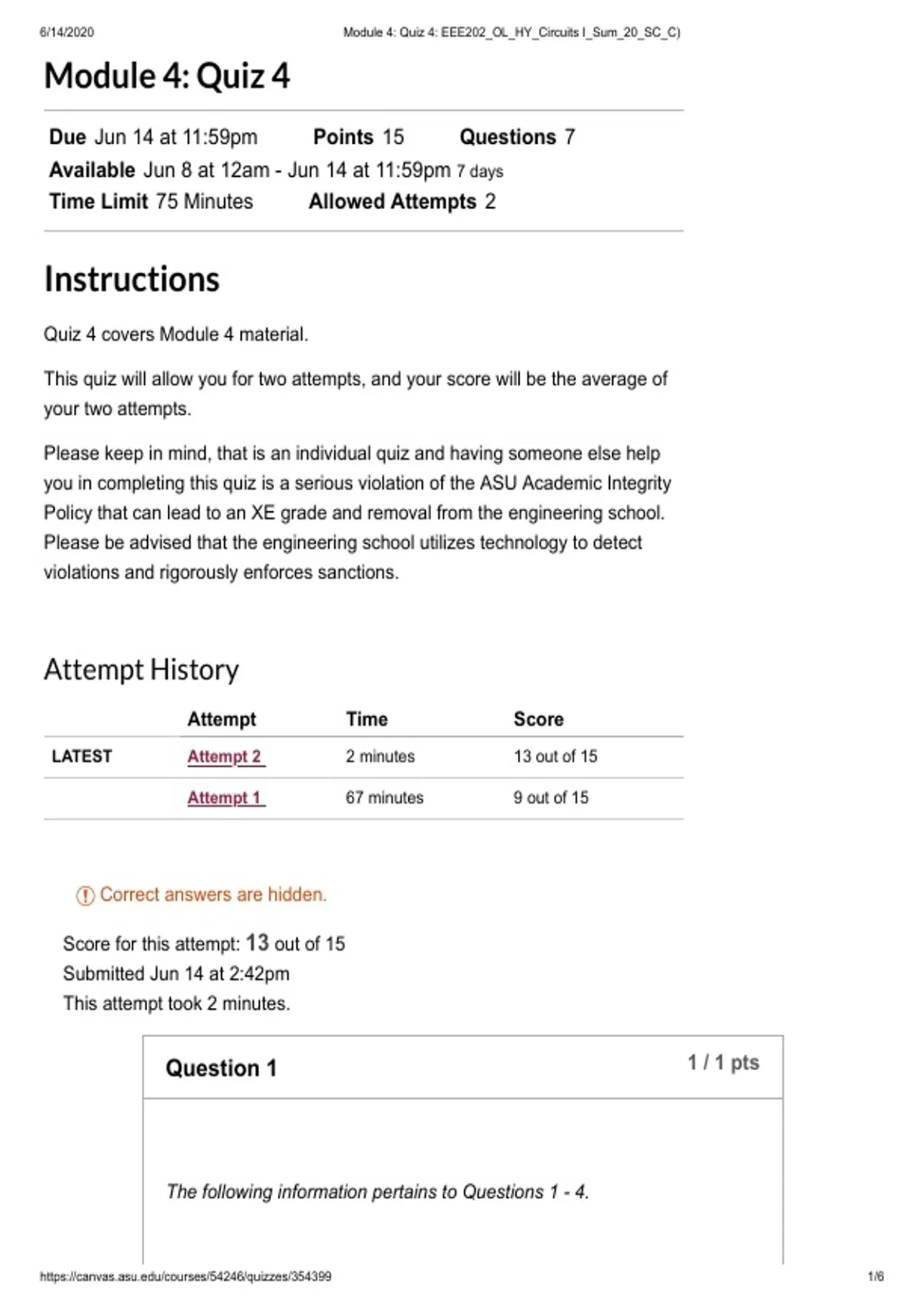Image resolution: width=924 pixels, height=1309 pixels.
Task: Click the Attempt History heading
Action: [x=142, y=669]
